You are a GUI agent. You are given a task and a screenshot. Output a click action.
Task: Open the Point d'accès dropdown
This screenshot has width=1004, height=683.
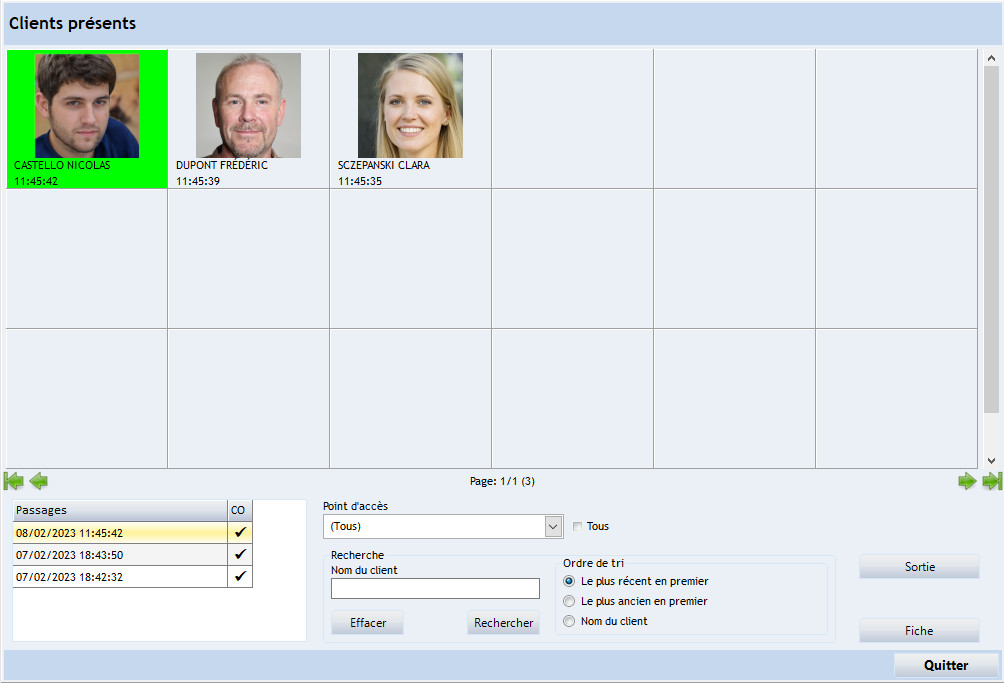[553, 526]
